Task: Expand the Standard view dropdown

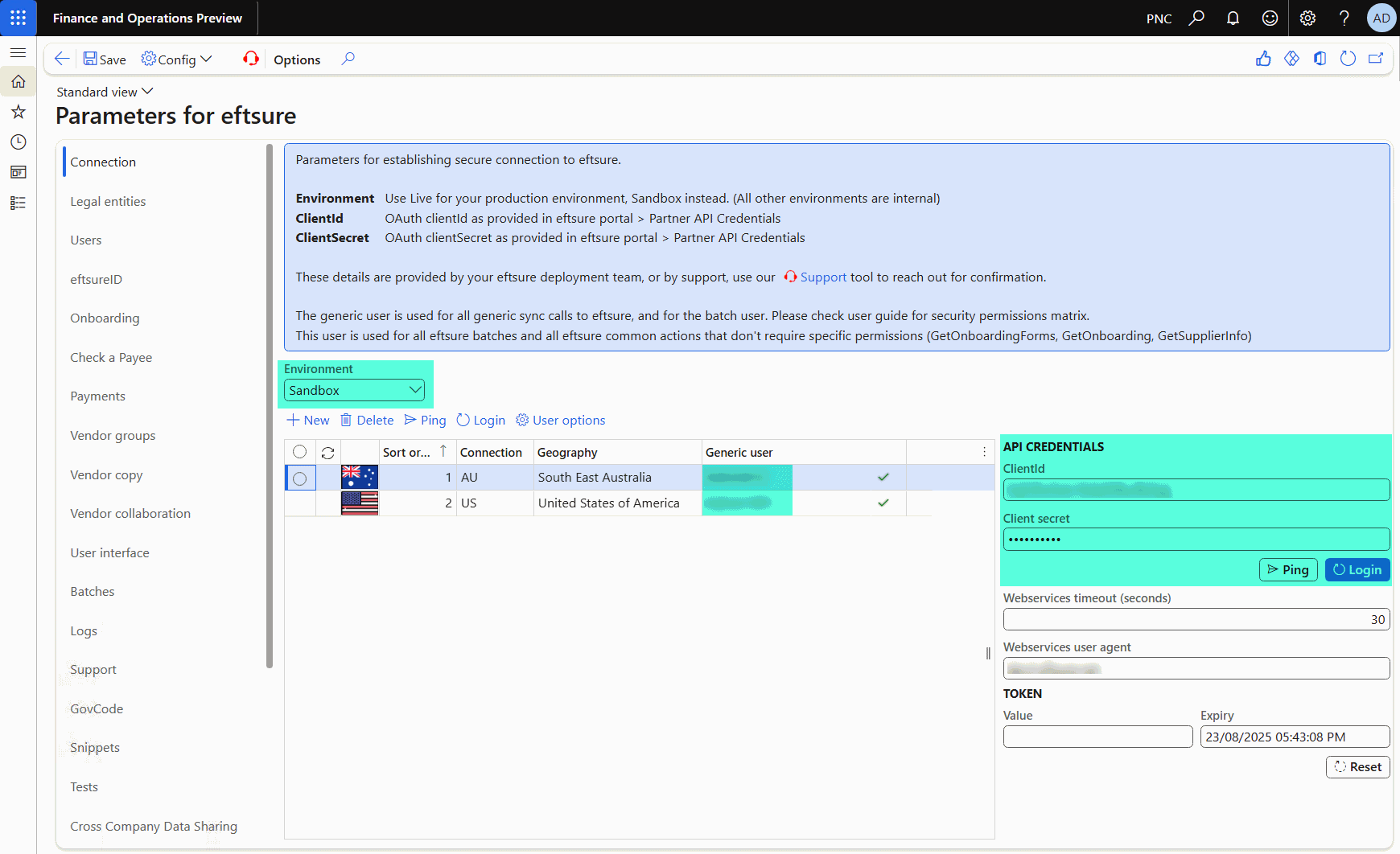Action: point(105,92)
